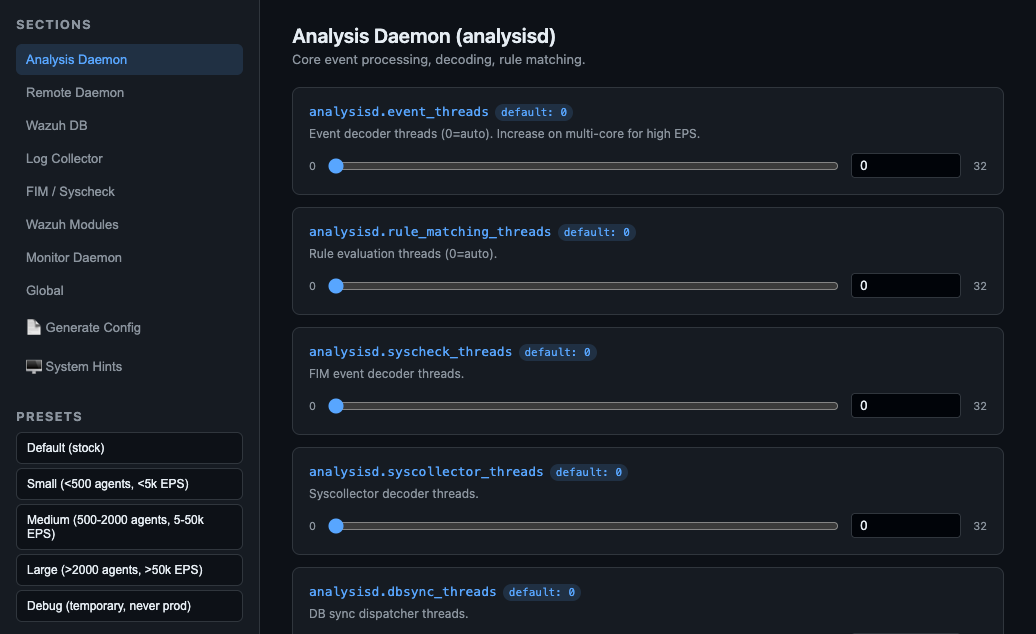Viewport: 1036px width, 634px height.
Task: Click the rule_matching_threads slider handle
Action: click(336, 286)
